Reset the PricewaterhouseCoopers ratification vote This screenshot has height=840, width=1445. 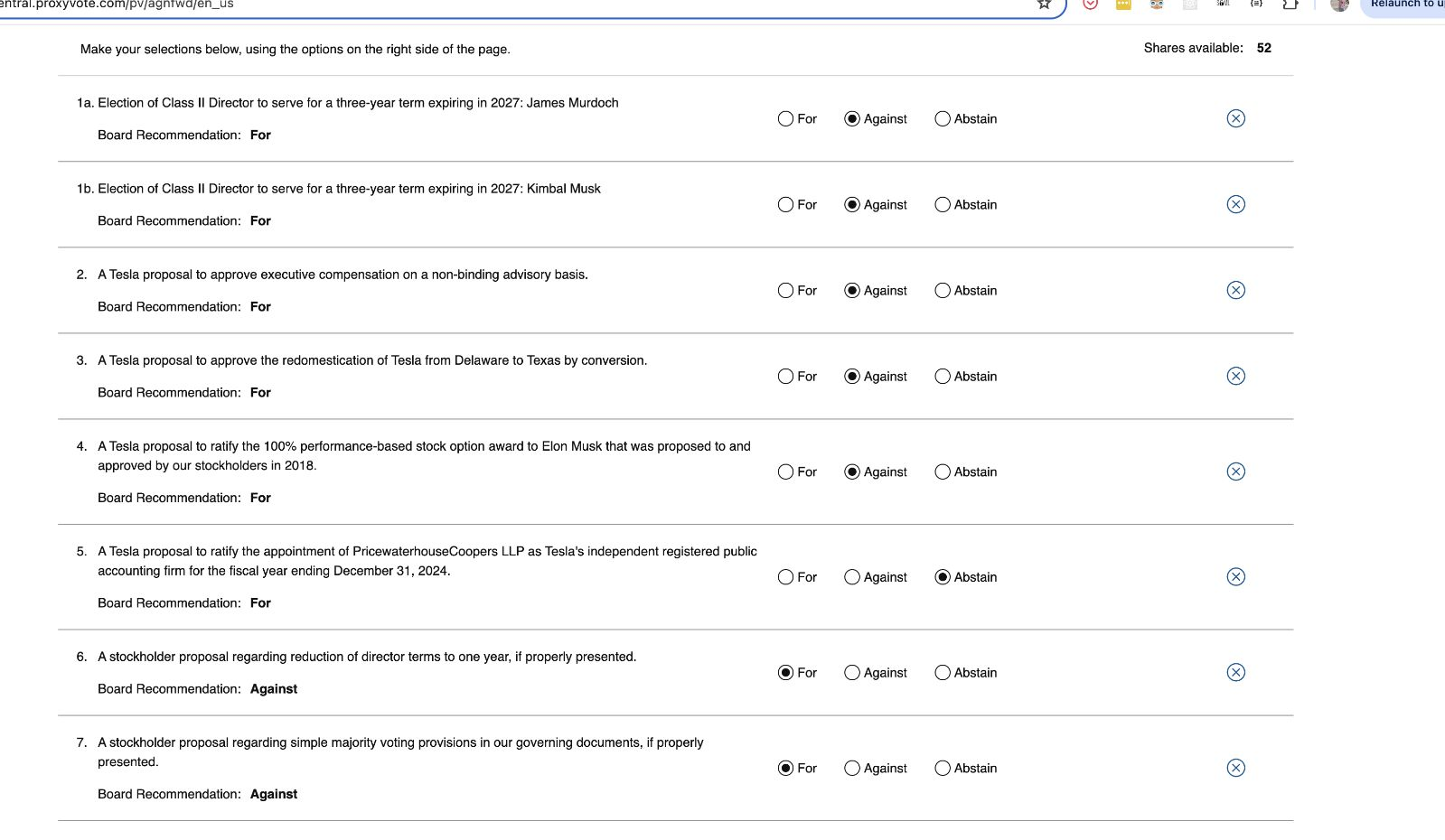[x=1235, y=577]
